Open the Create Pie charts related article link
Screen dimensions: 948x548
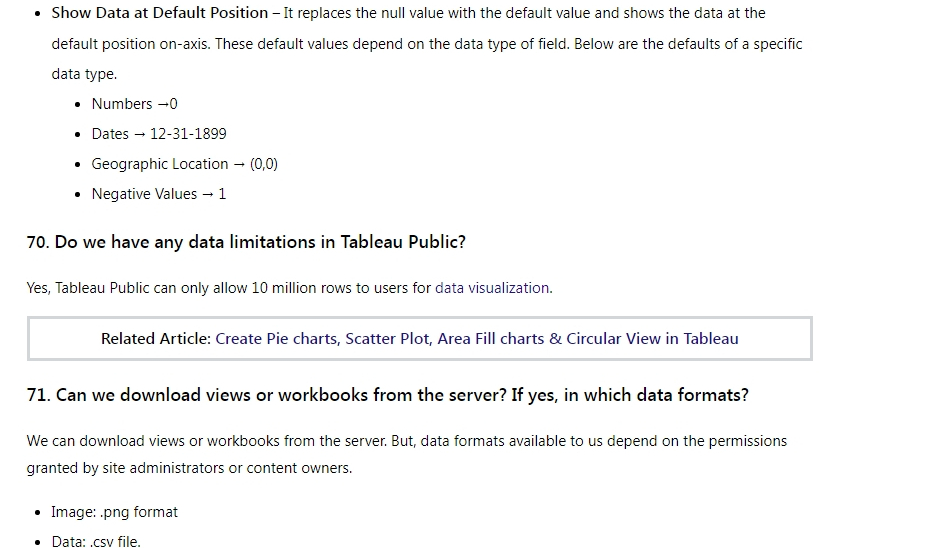(476, 339)
